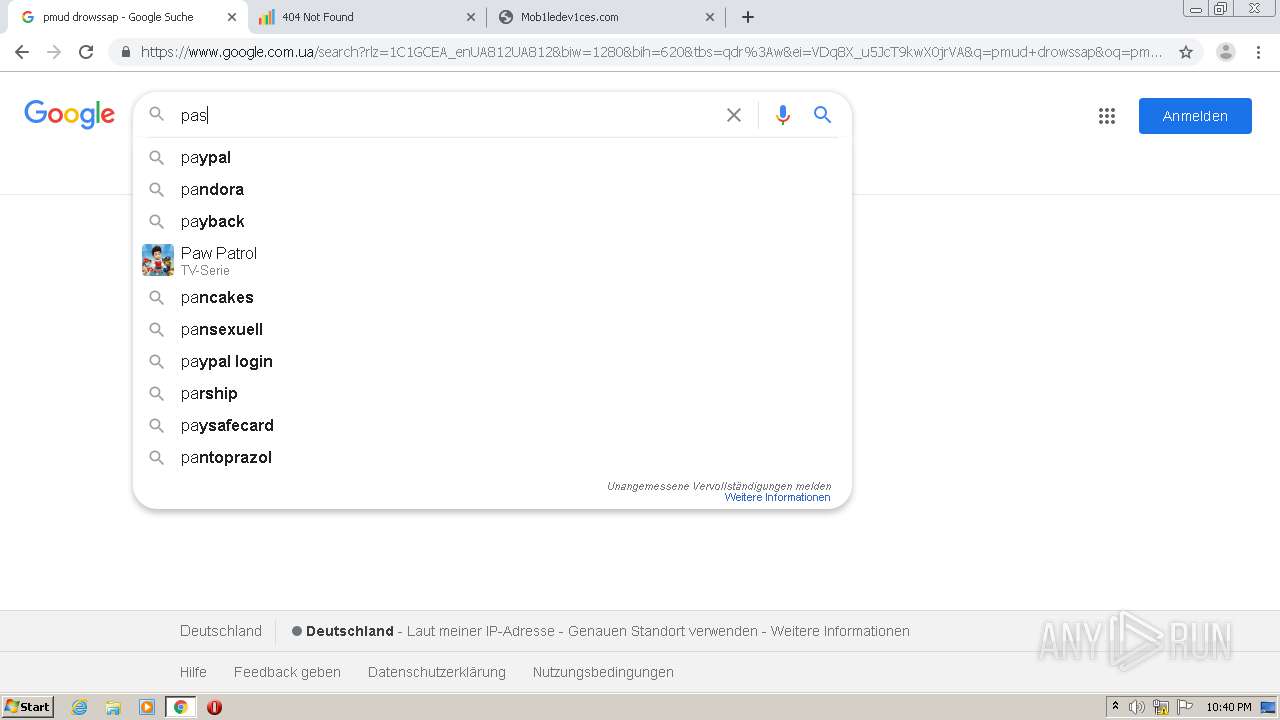Open the file explorer taskbar icon
The height and width of the screenshot is (720, 1280).
tap(113, 707)
